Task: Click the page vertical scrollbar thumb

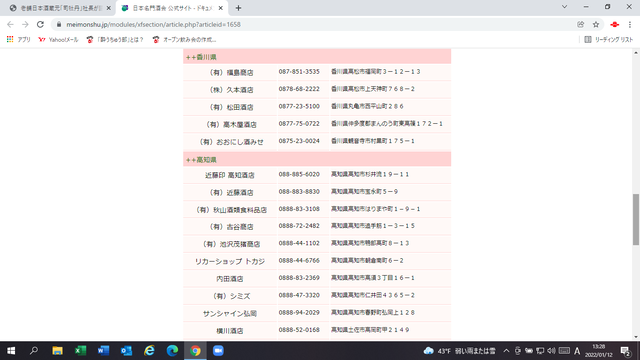Action: pyautogui.click(x=636, y=219)
